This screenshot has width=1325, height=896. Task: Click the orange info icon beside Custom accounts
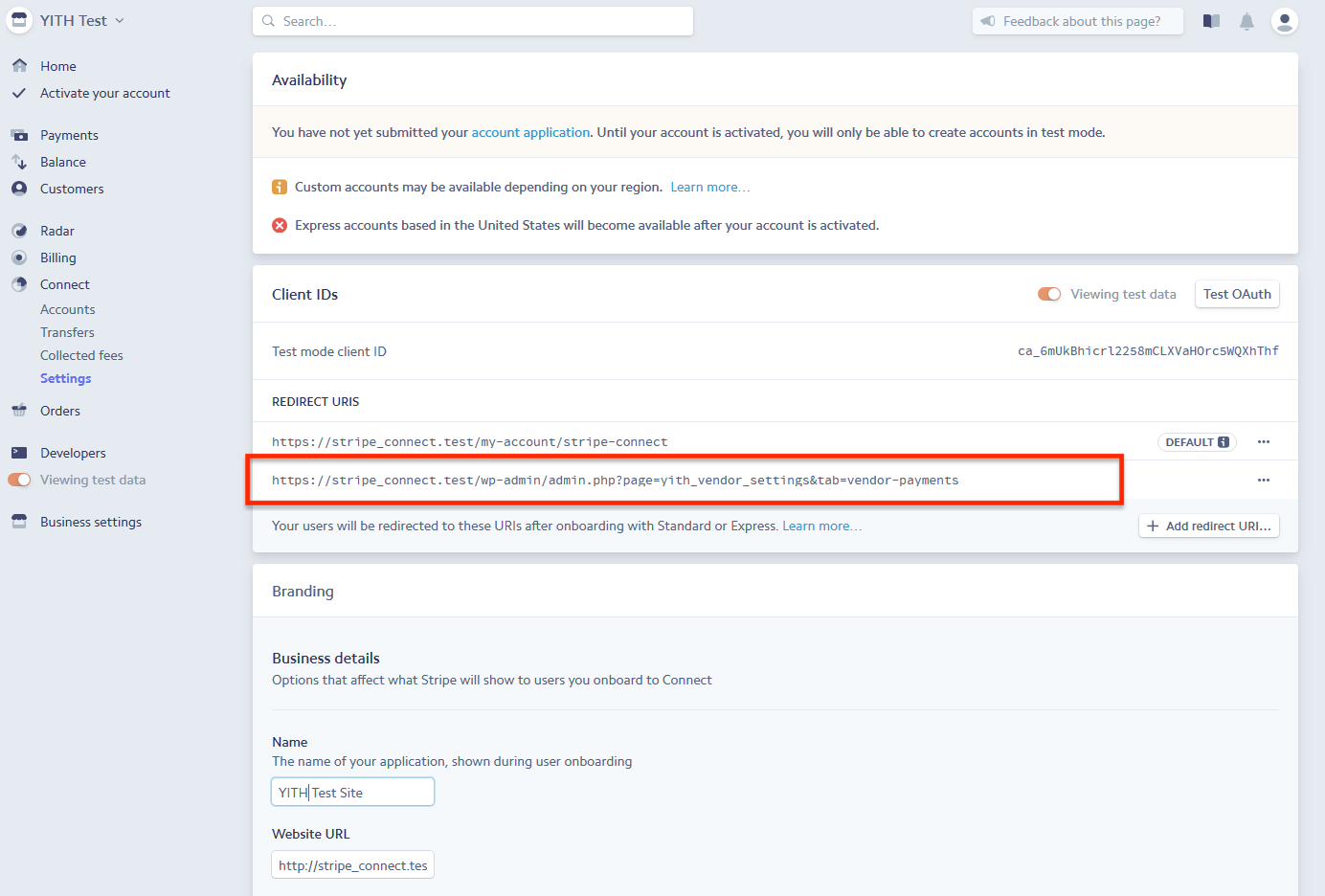280,187
